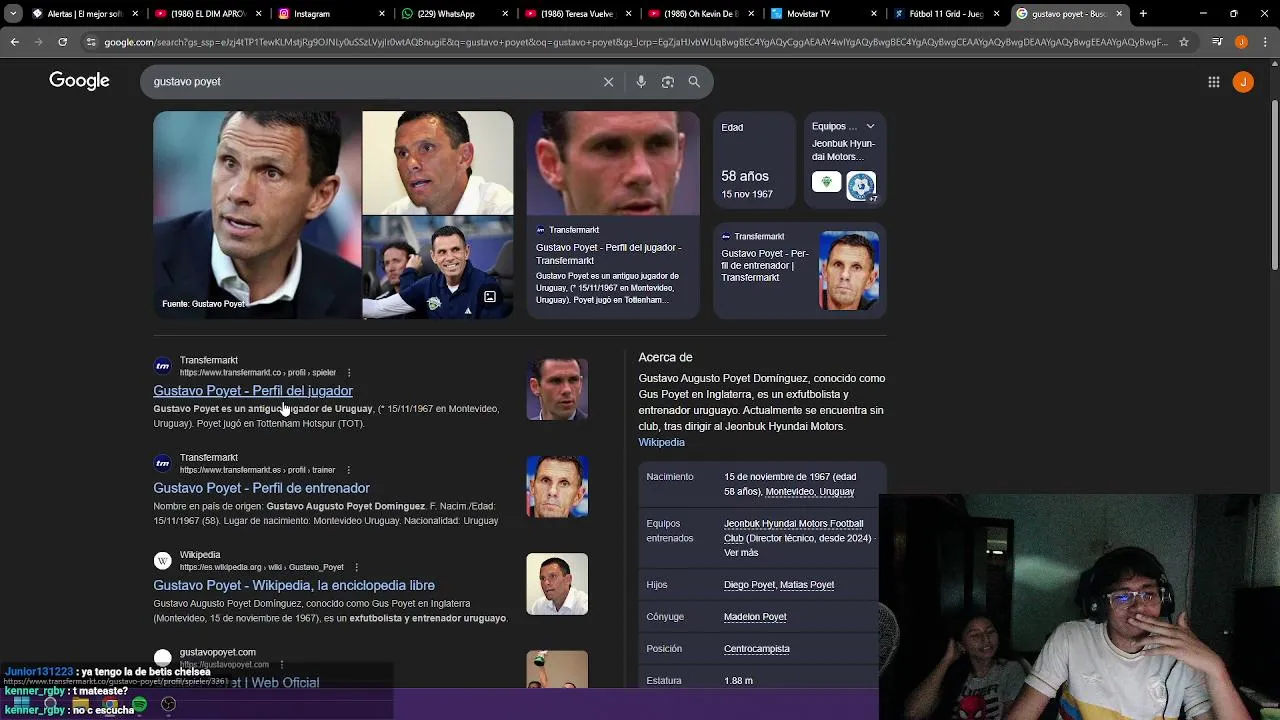Click the page vertical scrollbar
The width and height of the screenshot is (1280, 720).
(1274, 185)
